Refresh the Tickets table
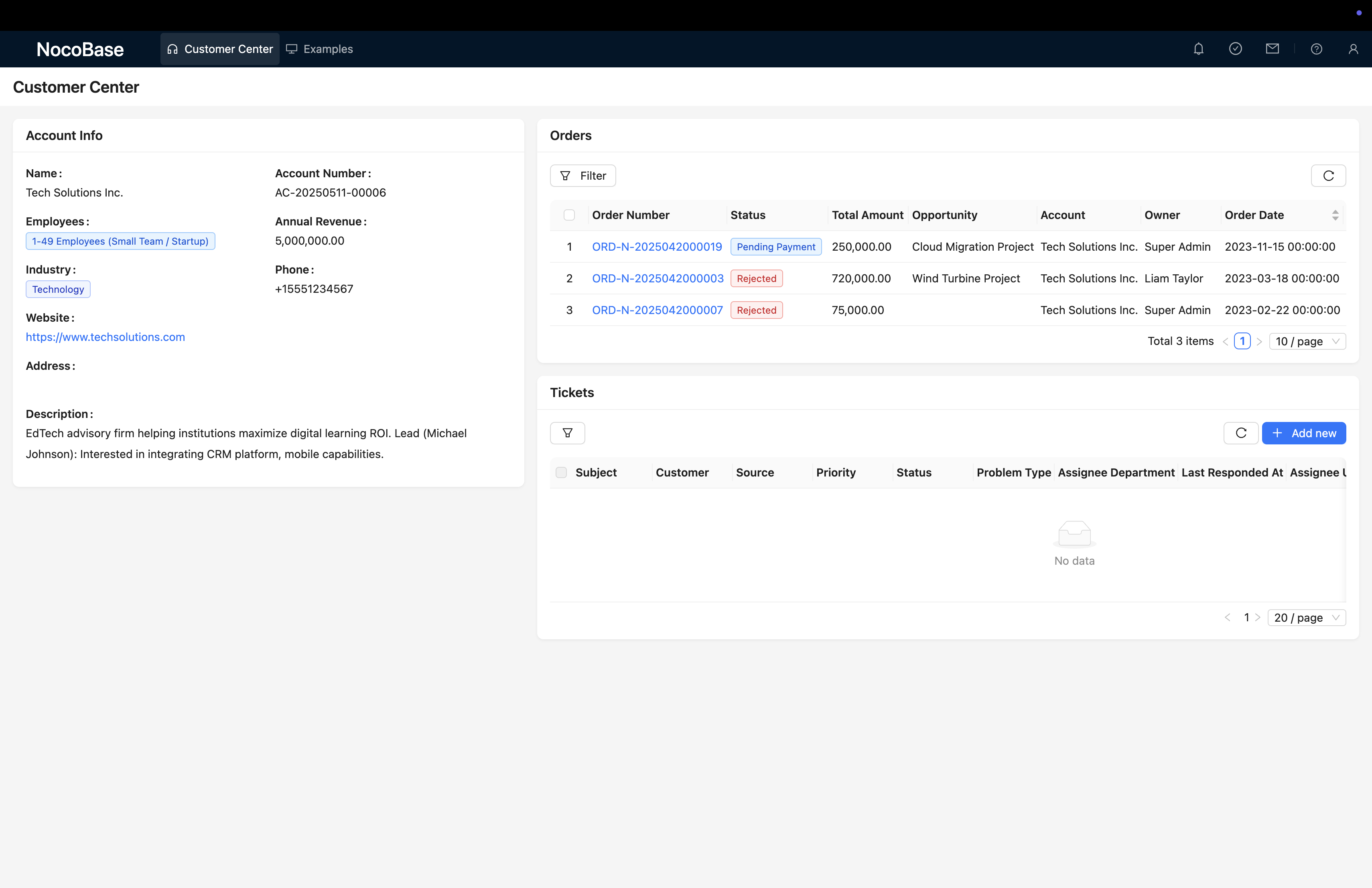The width and height of the screenshot is (1372, 888). [1241, 433]
